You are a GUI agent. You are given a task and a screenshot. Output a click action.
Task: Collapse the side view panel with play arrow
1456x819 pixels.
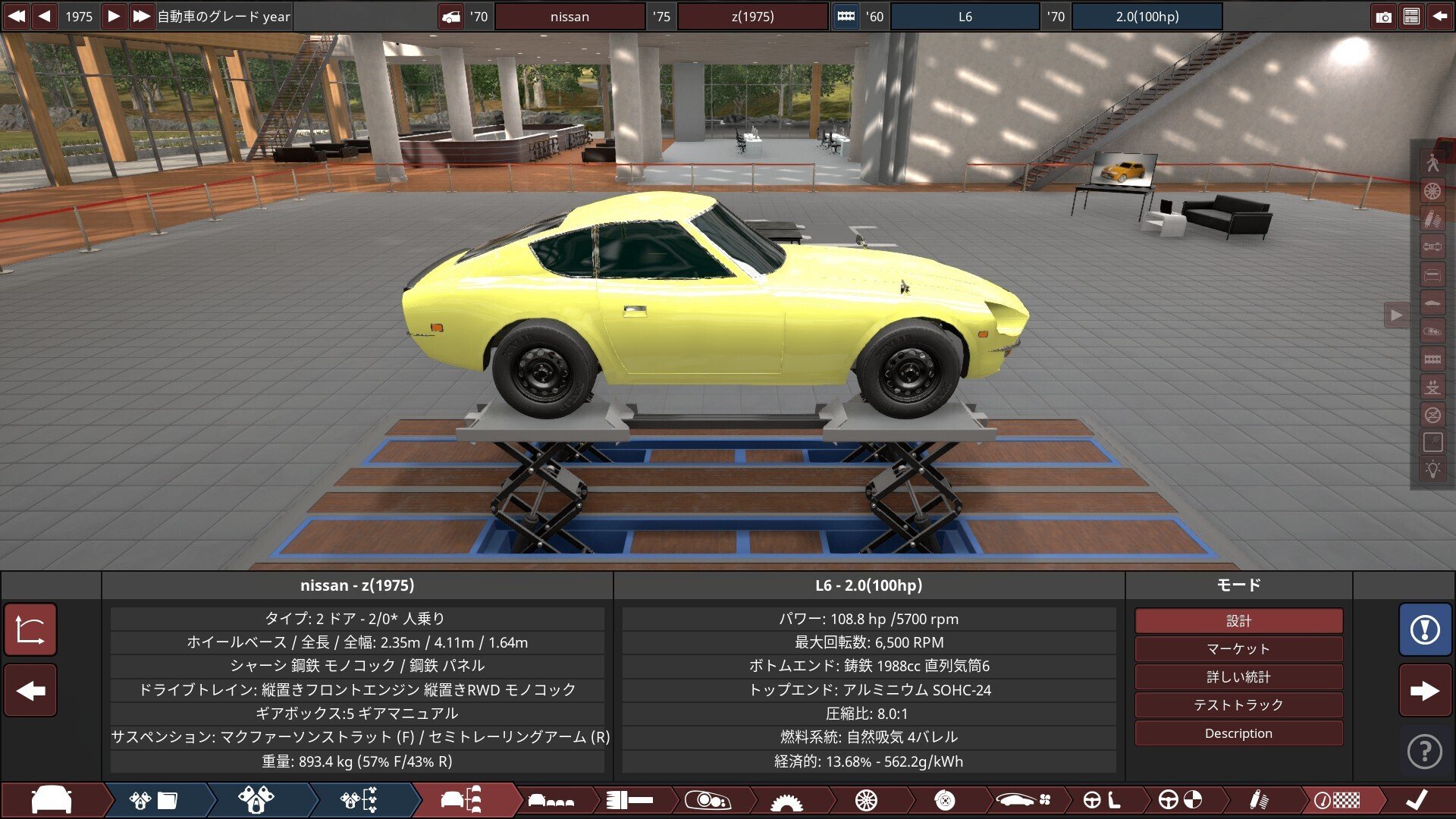point(1396,315)
